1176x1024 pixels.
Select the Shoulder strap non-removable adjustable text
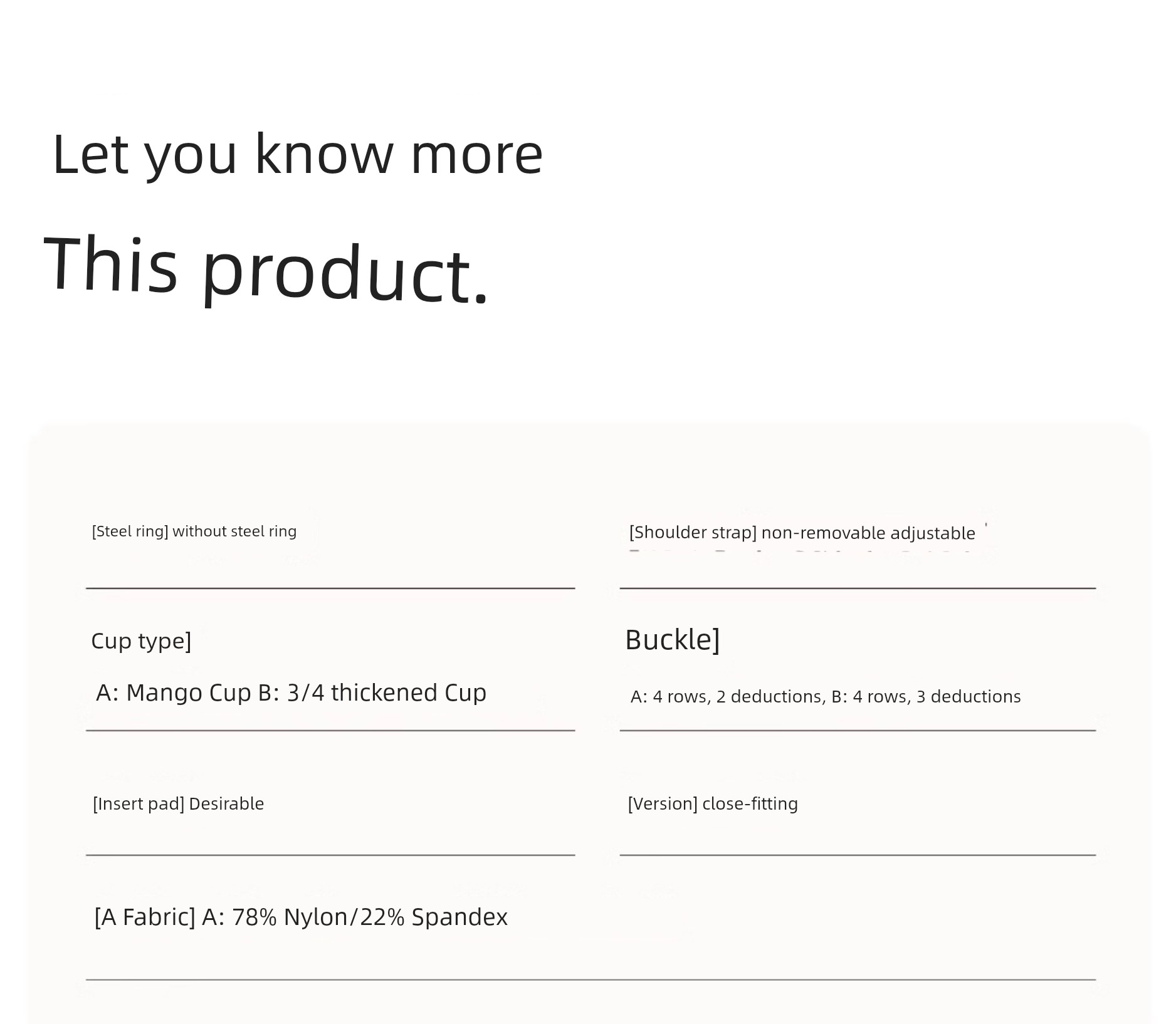(802, 533)
